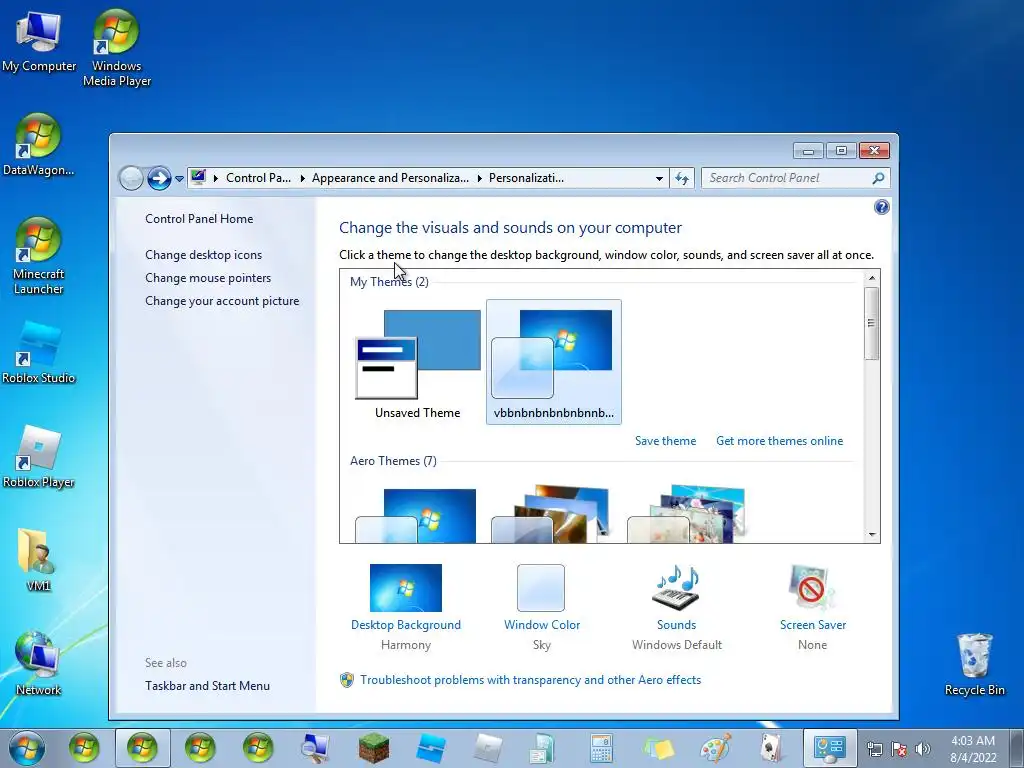Expand the address bar history dropdown
Screen dimensions: 1024x768
point(659,178)
